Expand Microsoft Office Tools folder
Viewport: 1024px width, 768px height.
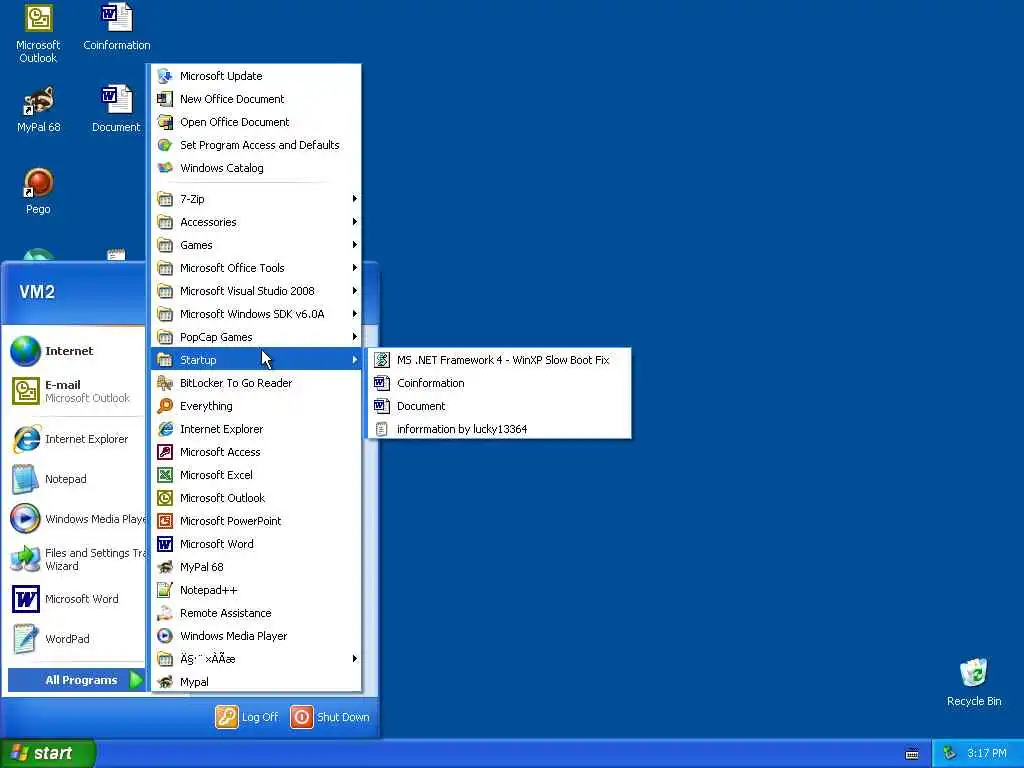[256, 268]
